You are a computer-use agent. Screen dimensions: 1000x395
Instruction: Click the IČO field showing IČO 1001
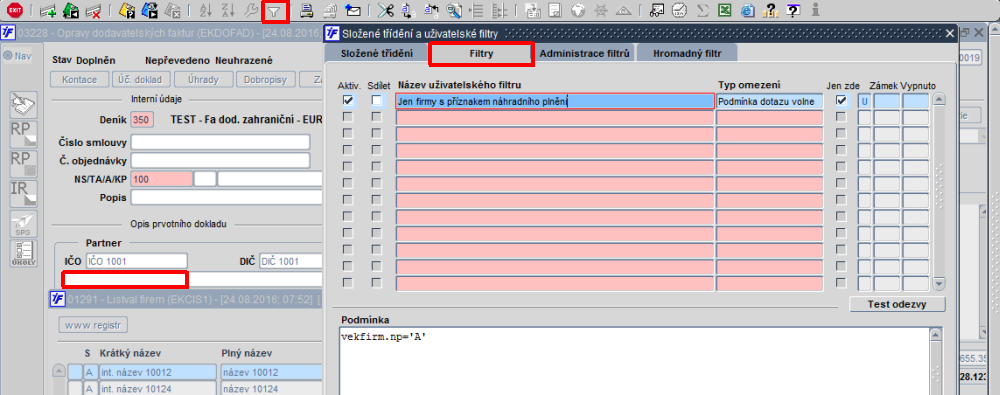[x=136, y=261]
